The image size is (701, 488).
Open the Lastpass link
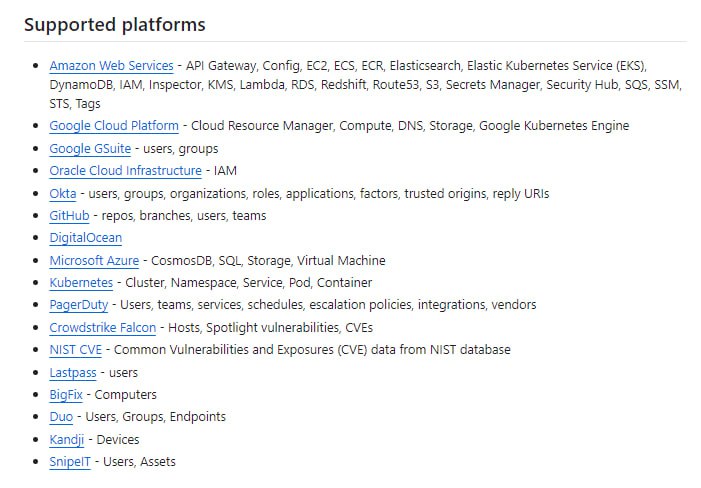click(x=73, y=372)
